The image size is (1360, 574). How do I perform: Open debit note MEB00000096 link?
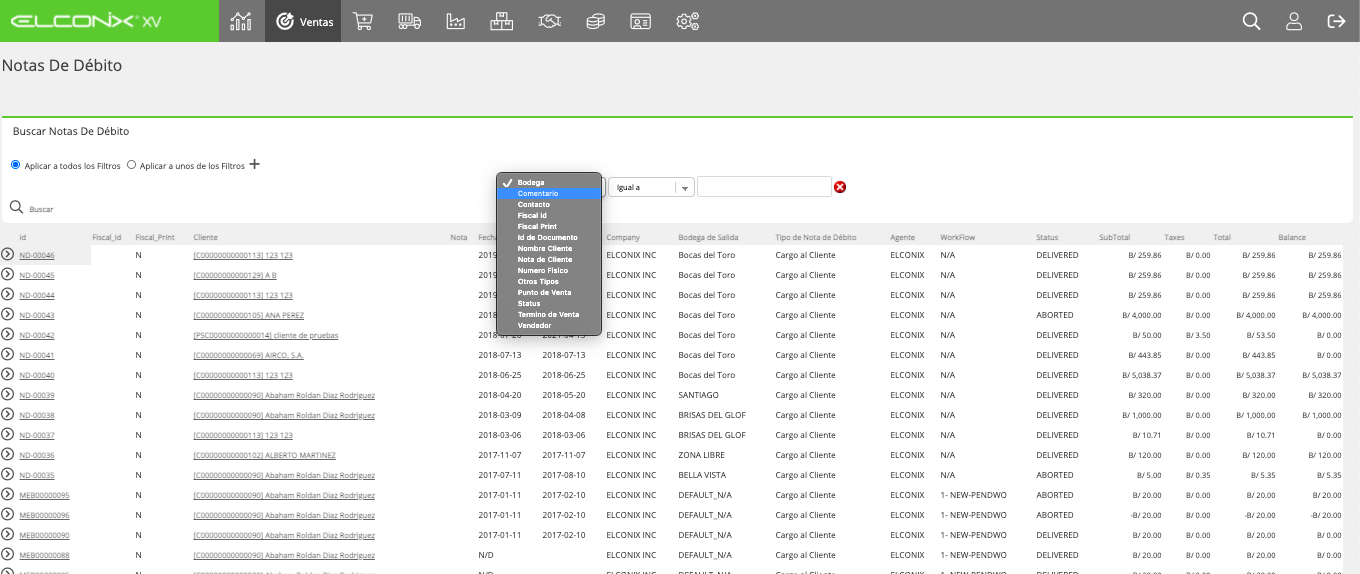pyautogui.click(x=44, y=516)
